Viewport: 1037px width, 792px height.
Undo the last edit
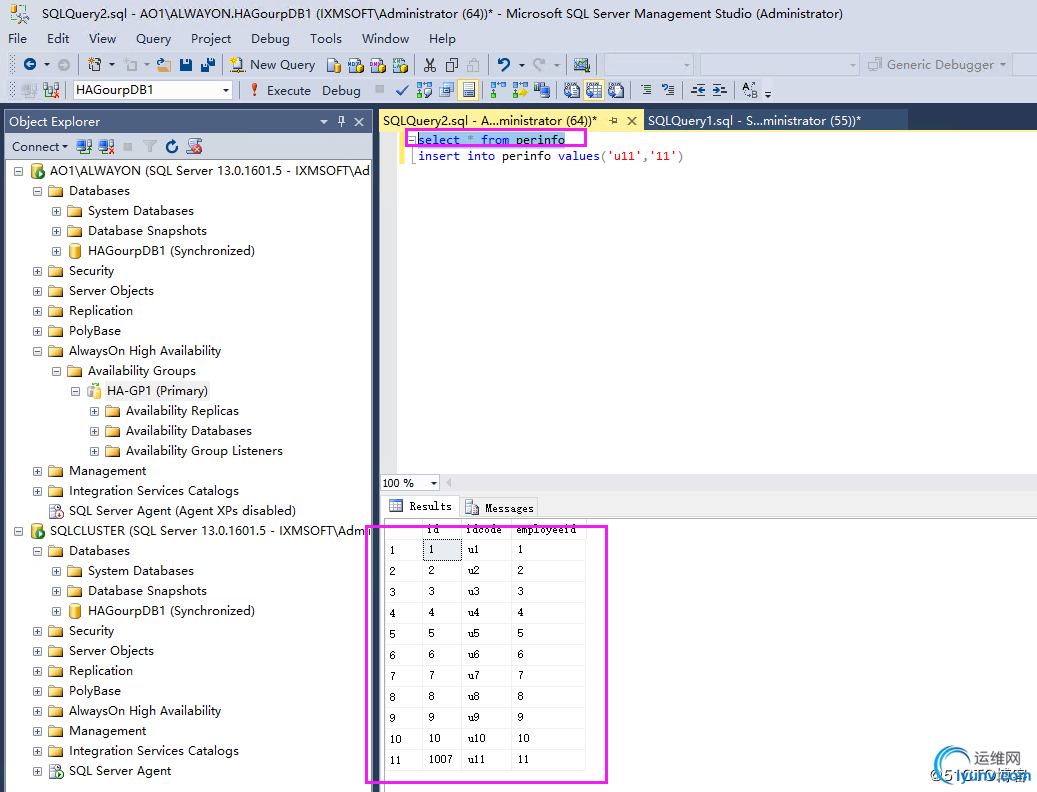pos(504,64)
